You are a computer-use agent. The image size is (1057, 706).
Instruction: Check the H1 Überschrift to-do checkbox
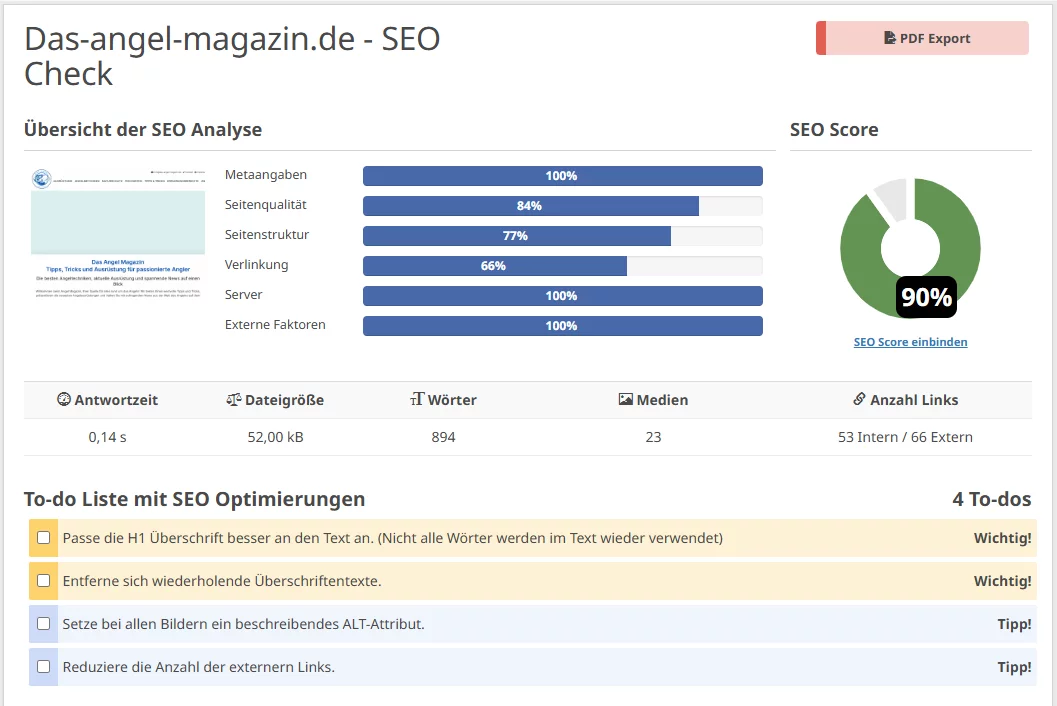44,537
